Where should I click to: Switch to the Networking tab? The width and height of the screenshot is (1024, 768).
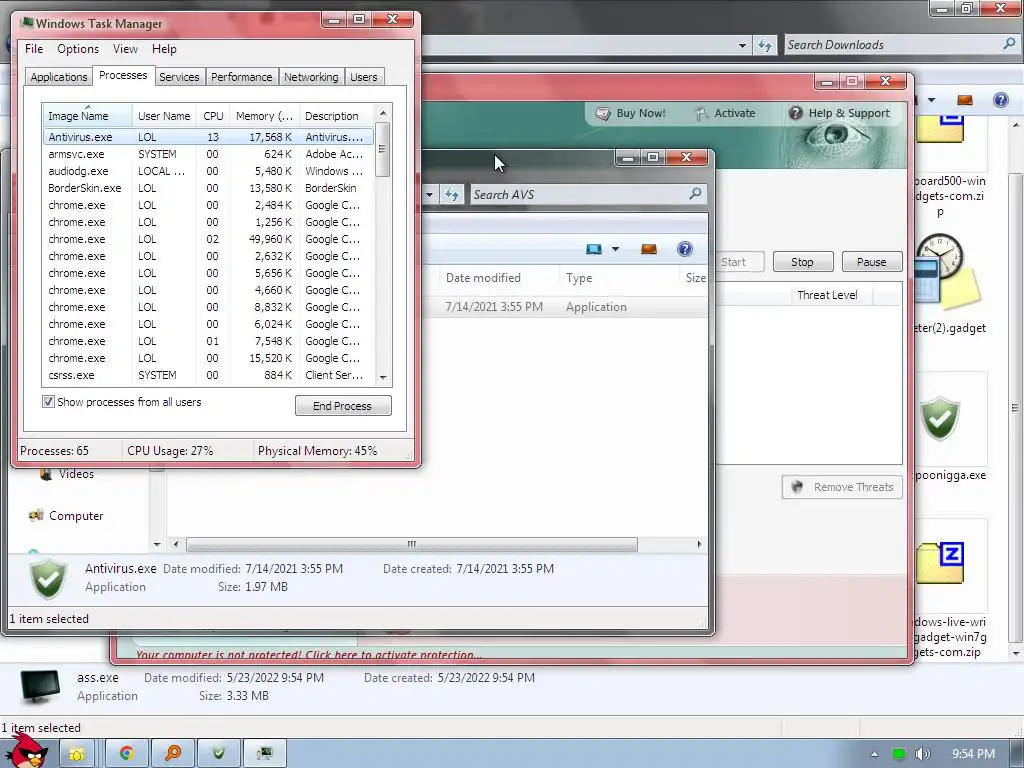(x=311, y=77)
